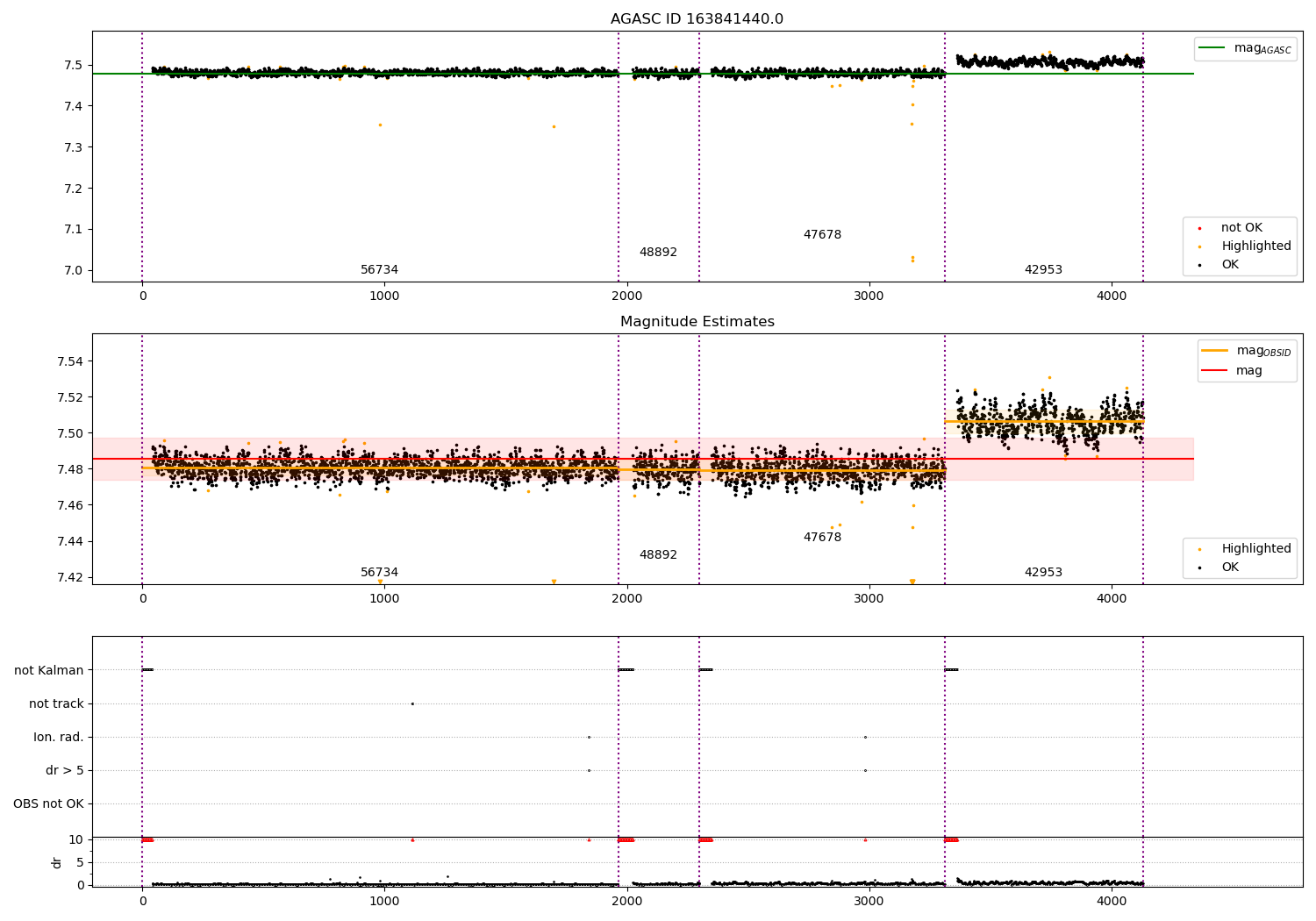Screen dimensions: 1316x921
Task: Click the 7.2 y-axis tick label
Action: pos(73,189)
